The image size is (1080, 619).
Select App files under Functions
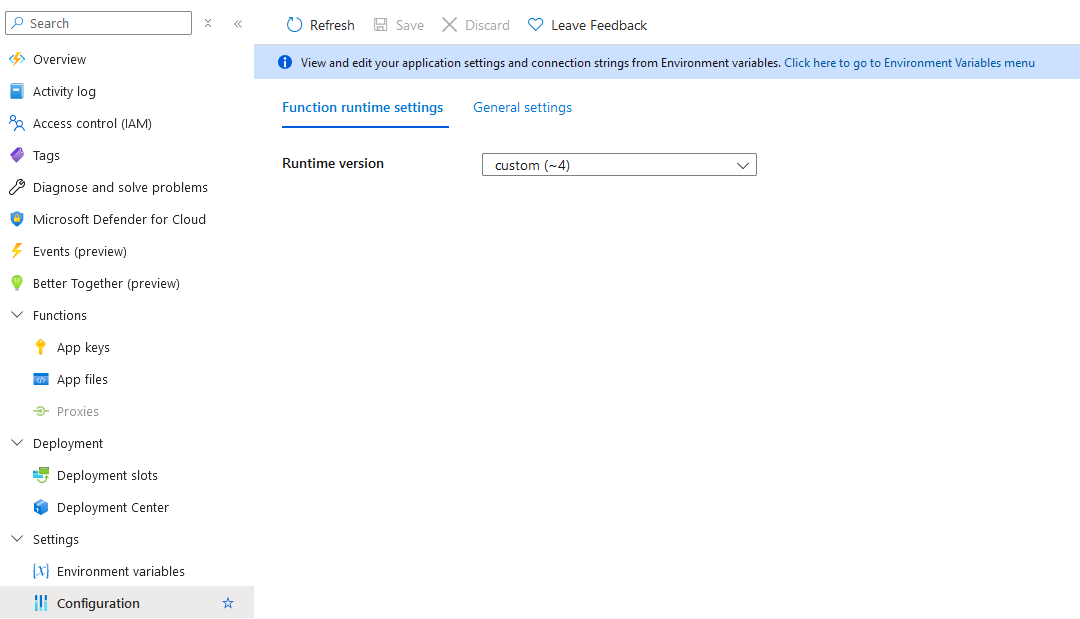[x=82, y=379]
